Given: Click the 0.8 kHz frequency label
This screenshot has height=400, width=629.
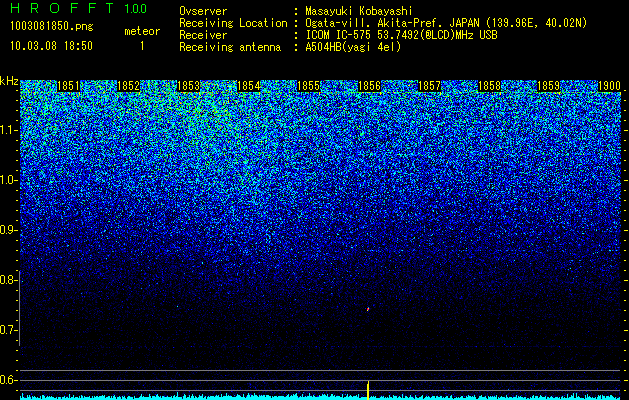Looking at the screenshot, I should coord(8,280).
